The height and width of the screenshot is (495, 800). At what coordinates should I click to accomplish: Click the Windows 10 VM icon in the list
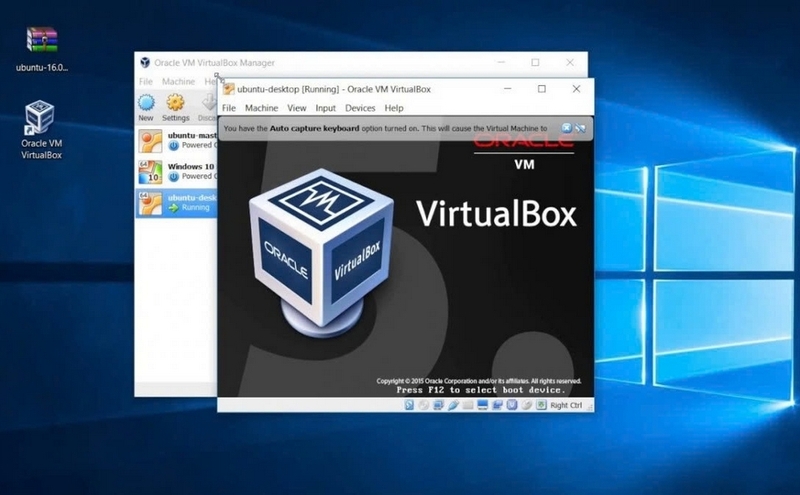pyautogui.click(x=151, y=172)
